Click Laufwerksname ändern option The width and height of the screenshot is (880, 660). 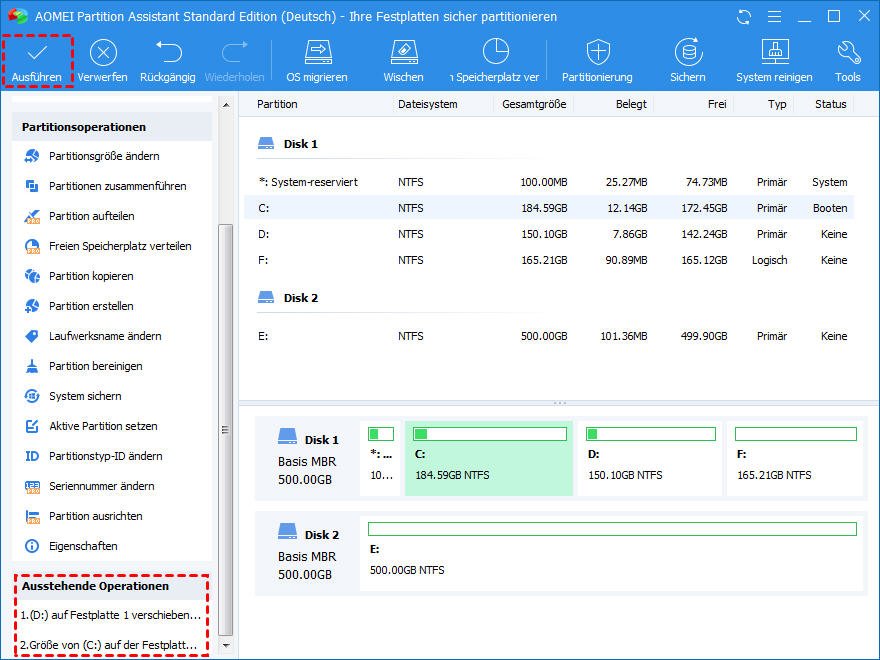click(105, 336)
